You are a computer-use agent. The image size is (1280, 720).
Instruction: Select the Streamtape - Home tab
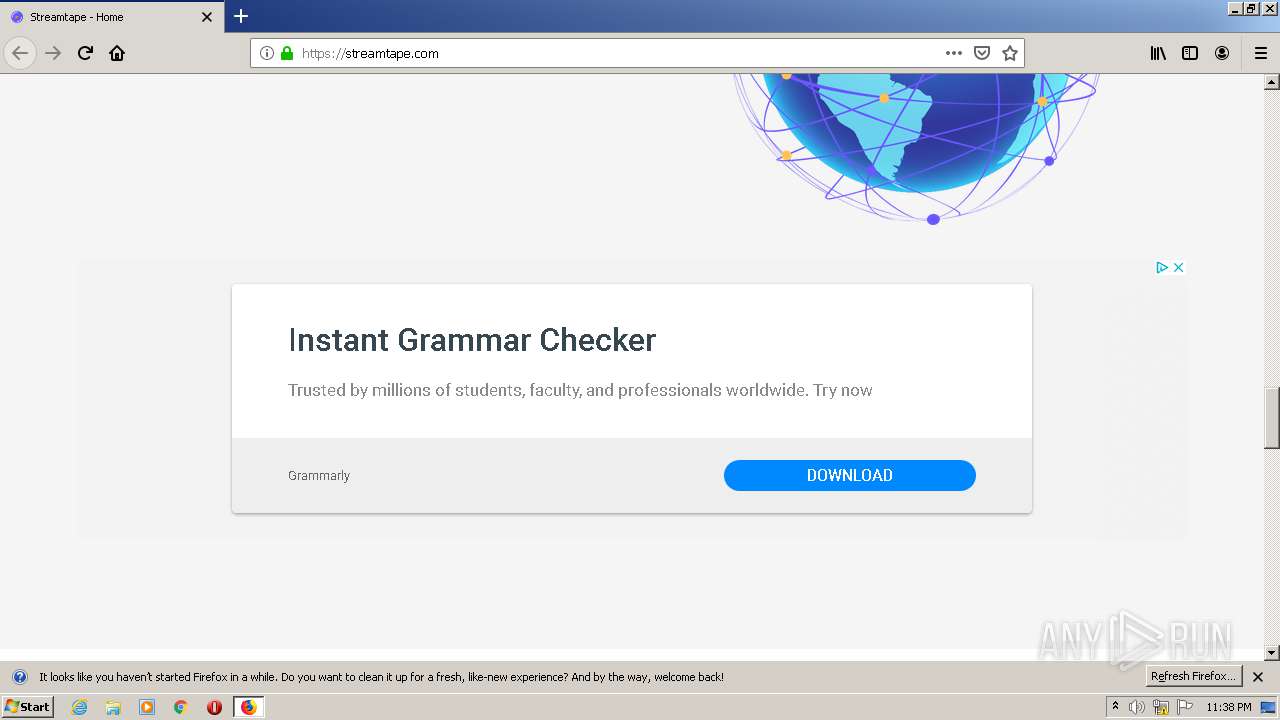pyautogui.click(x=110, y=17)
